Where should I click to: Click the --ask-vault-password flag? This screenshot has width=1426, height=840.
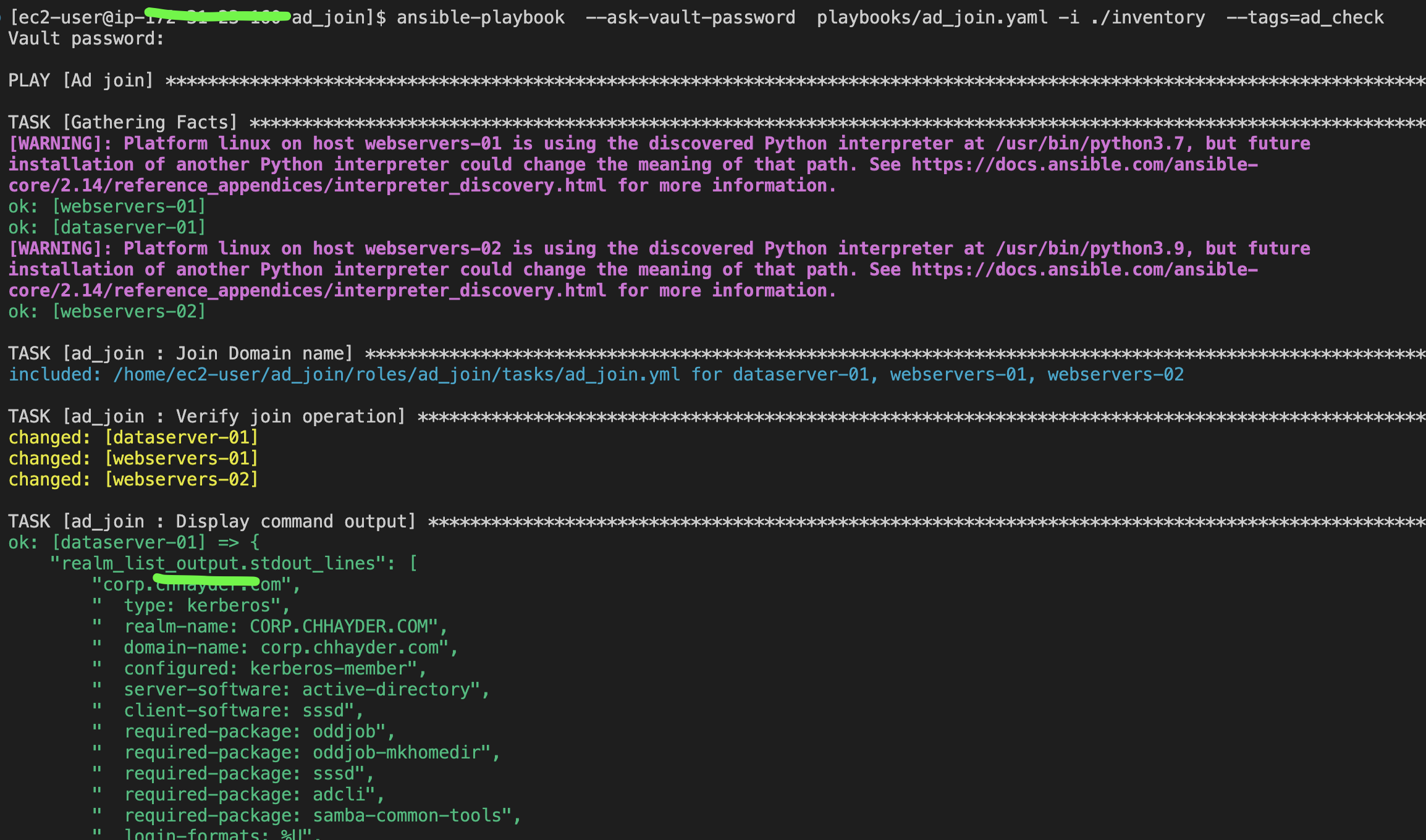[x=690, y=17]
